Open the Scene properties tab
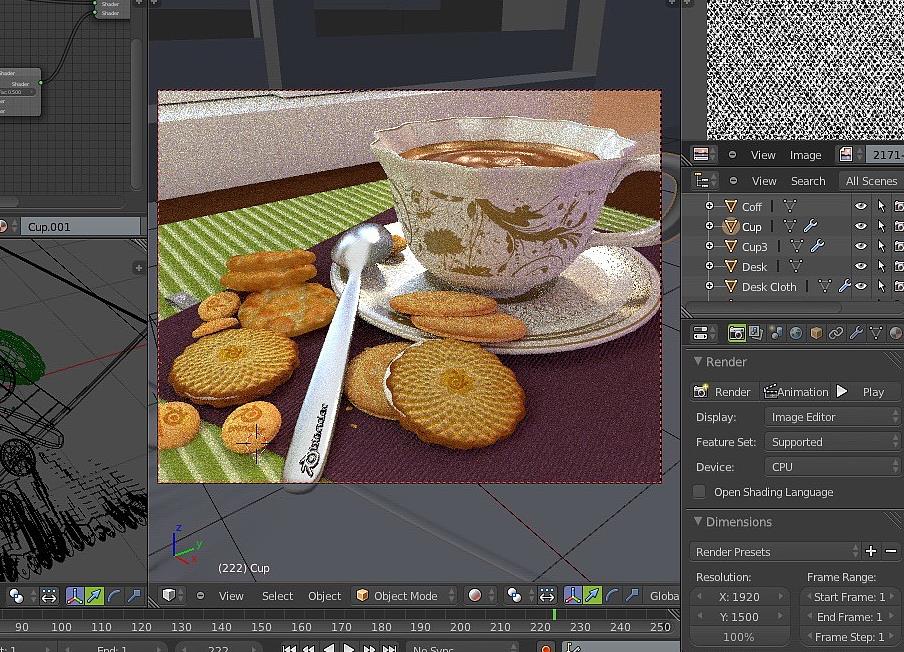The width and height of the screenshot is (904, 652). pos(776,333)
